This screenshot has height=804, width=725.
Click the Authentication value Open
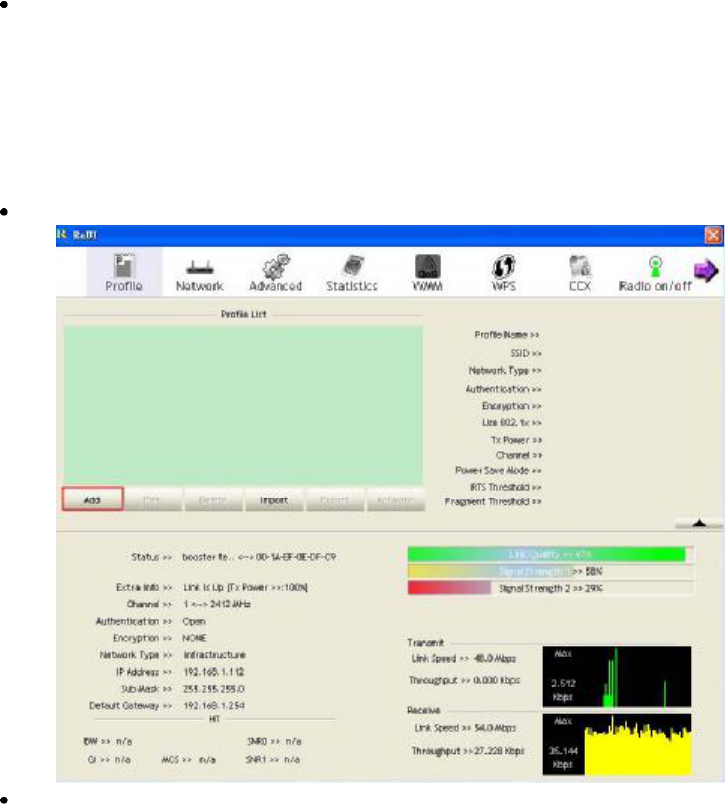click(194, 621)
